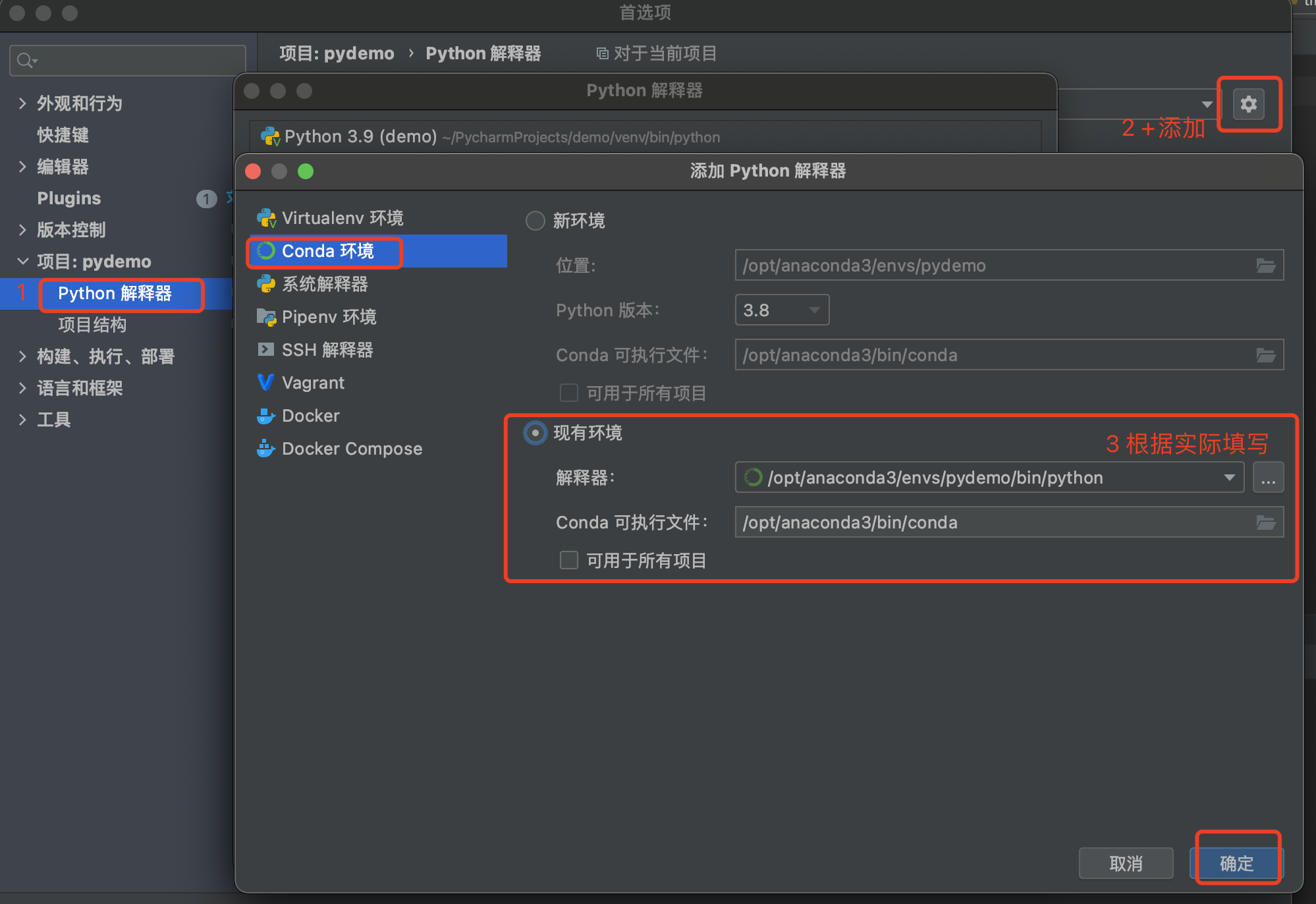Enable 可用于所有项目 under existing environment
The image size is (1316, 904).
(568, 560)
